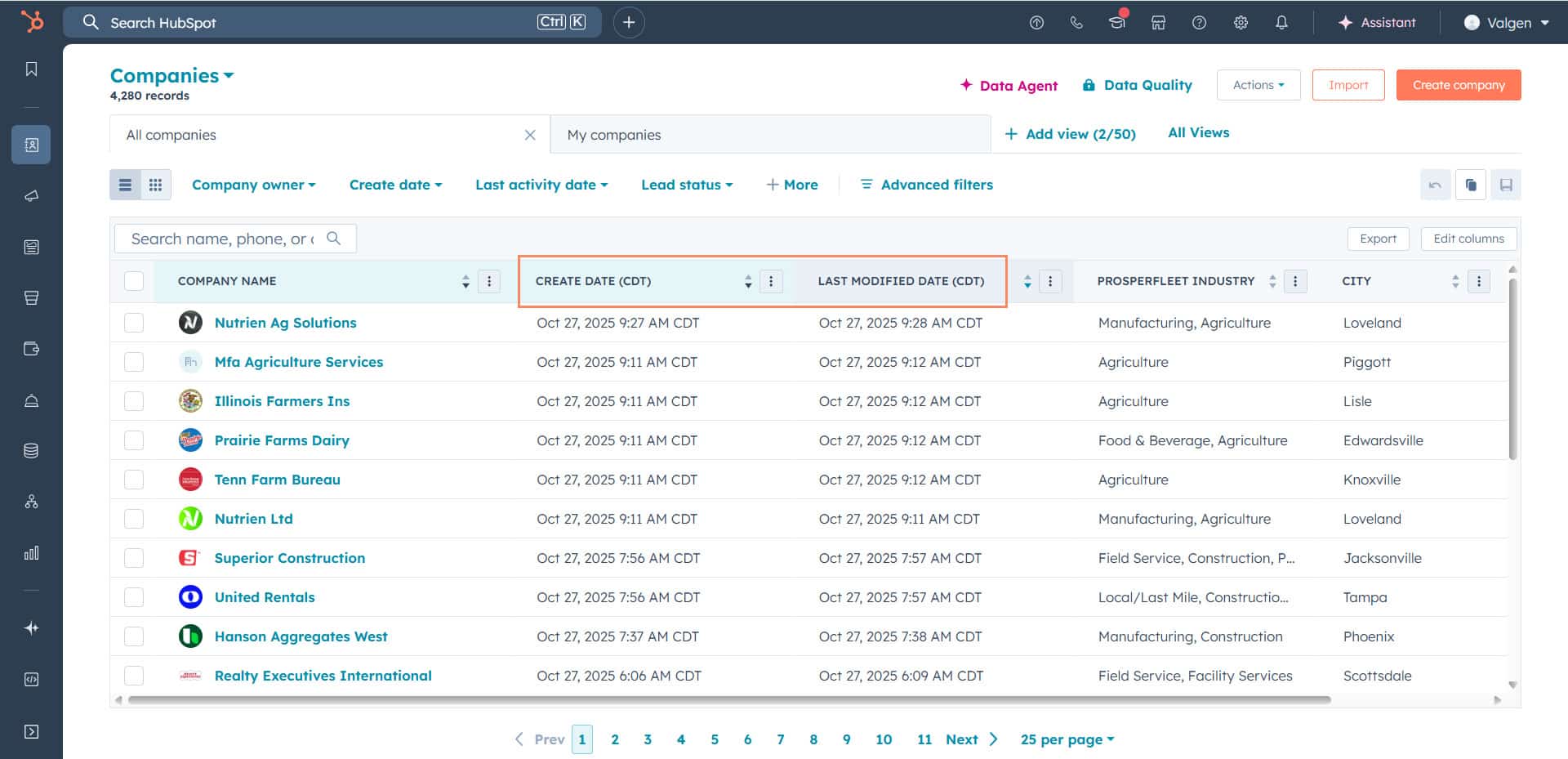
Task: Click the Export button
Action: coord(1378,239)
